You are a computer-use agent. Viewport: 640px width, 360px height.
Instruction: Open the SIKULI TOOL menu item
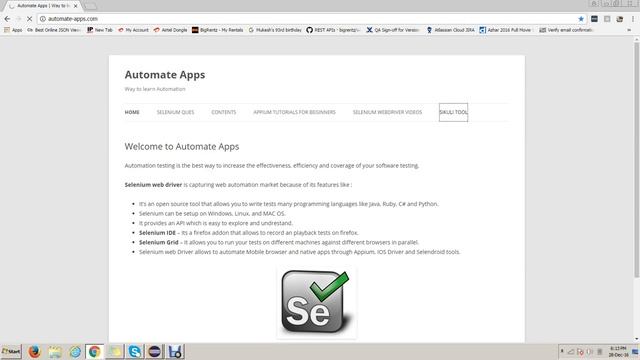tap(453, 112)
